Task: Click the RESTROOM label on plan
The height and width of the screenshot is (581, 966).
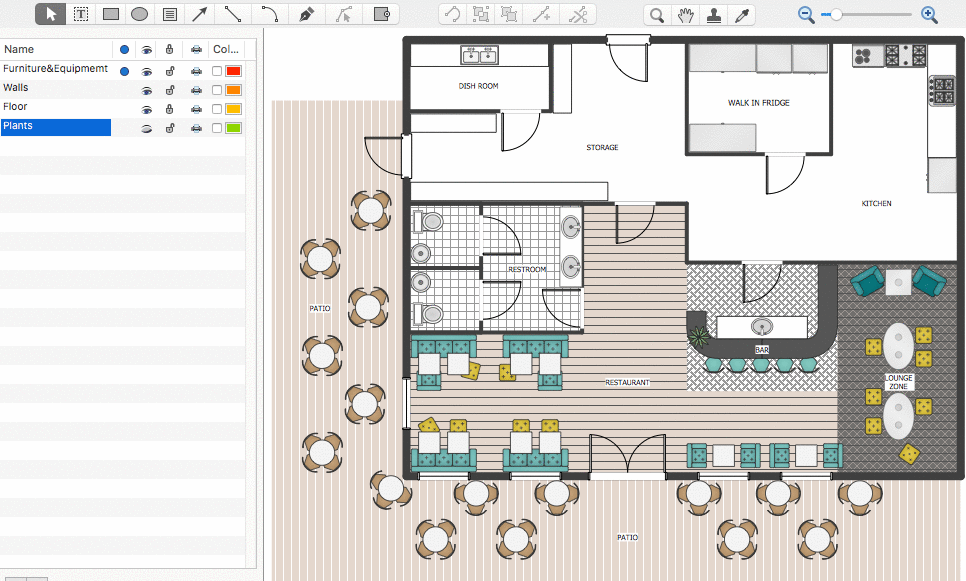Action: click(527, 269)
